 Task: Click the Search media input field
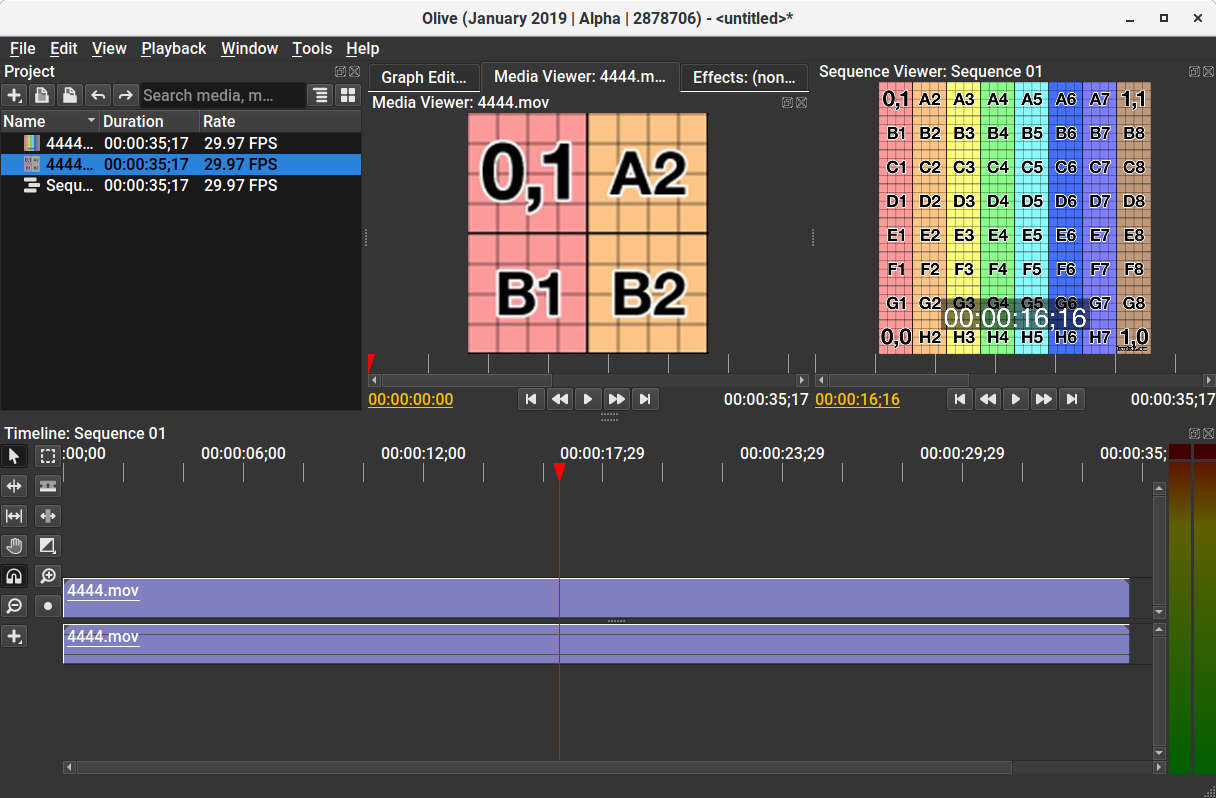pos(222,95)
